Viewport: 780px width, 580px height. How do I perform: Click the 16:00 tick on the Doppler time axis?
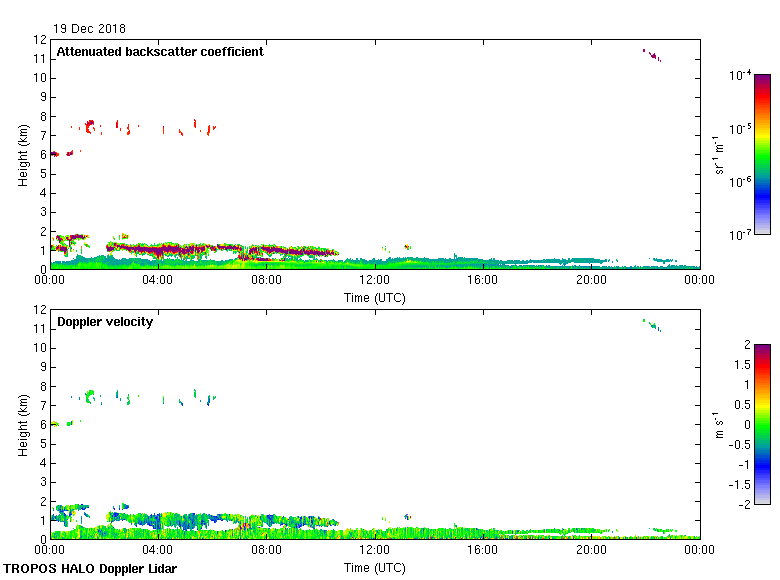pyautogui.click(x=483, y=551)
